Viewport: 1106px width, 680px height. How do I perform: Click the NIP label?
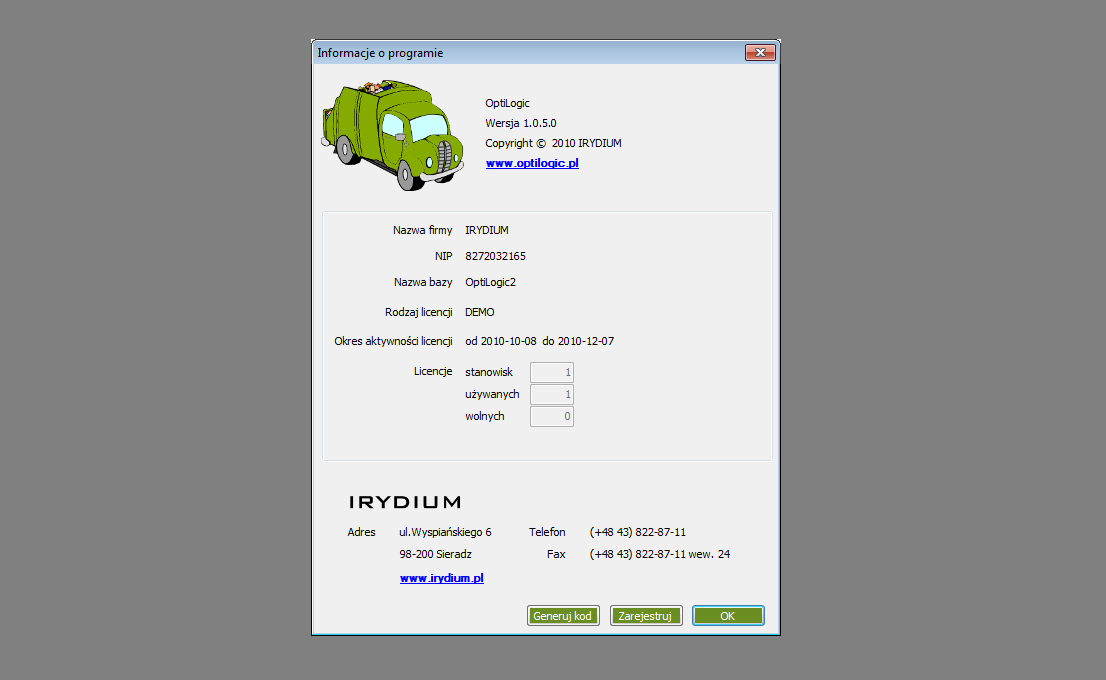(444, 256)
